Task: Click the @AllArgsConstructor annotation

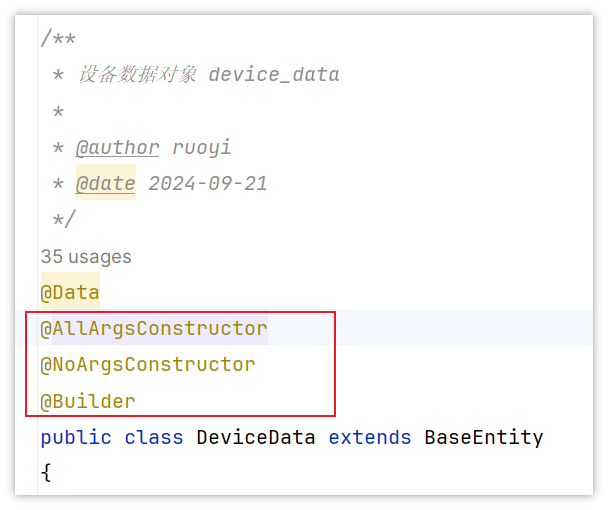Action: (154, 328)
